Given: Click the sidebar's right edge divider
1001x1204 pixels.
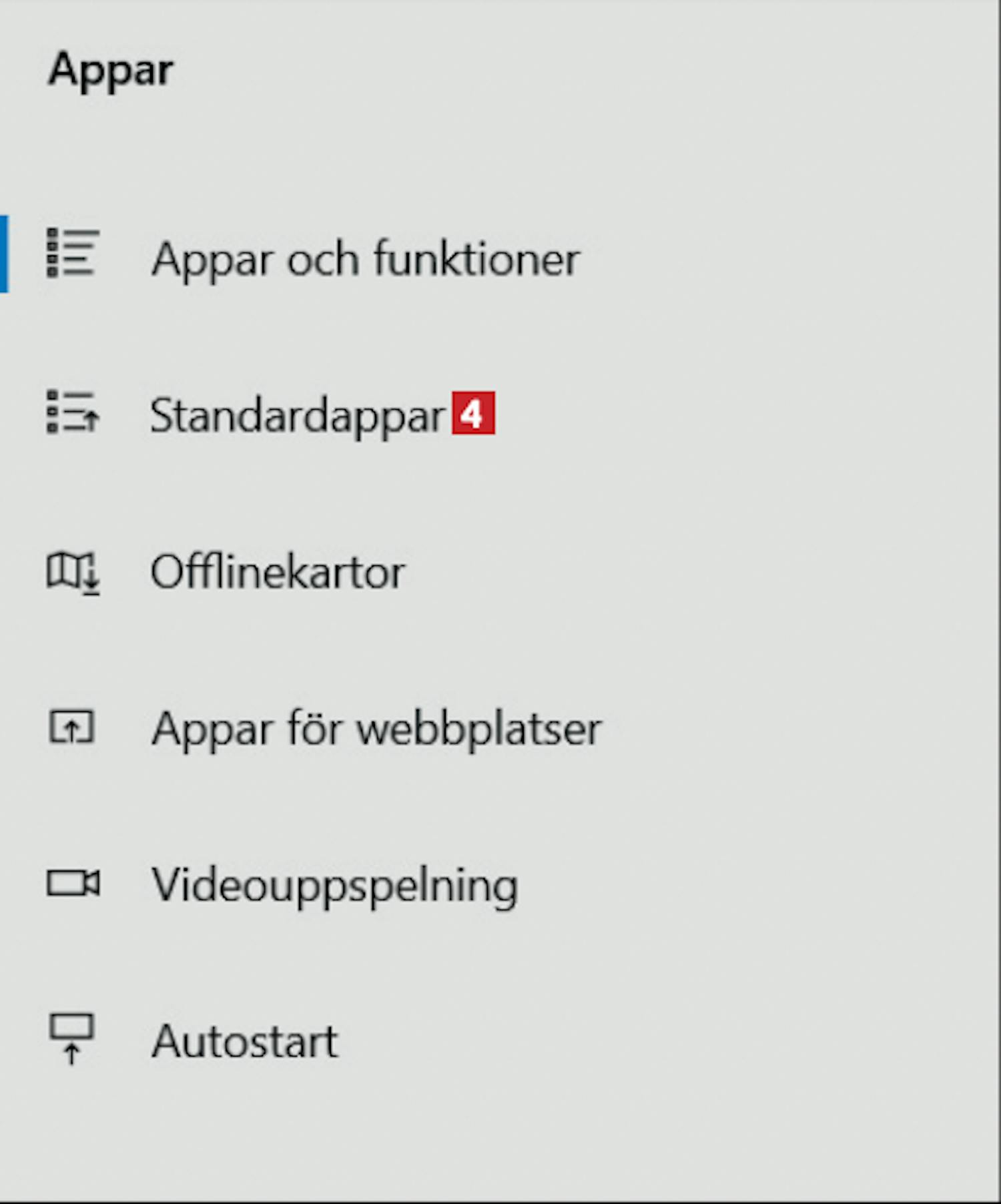Looking at the screenshot, I should coord(999,601).
